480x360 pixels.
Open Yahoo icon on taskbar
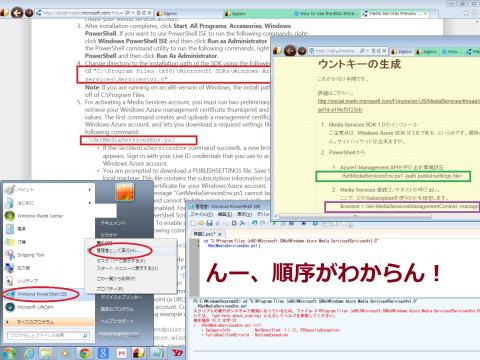pos(178,353)
